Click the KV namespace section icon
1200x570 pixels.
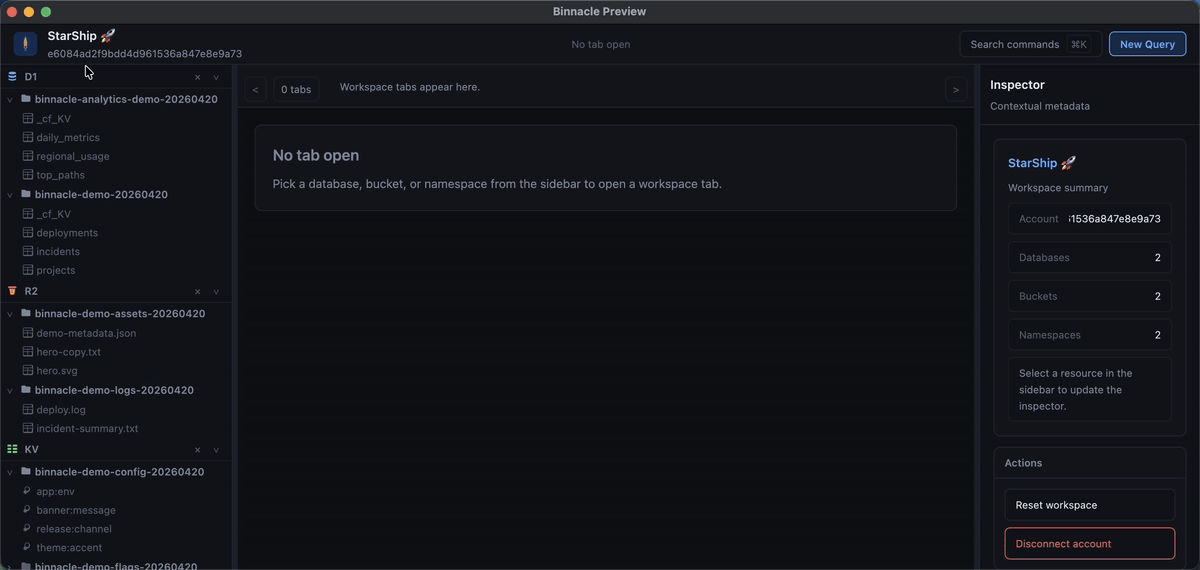point(12,450)
